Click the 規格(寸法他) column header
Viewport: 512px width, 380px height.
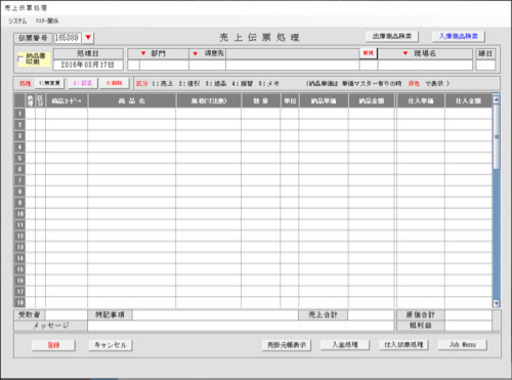[x=209, y=101]
